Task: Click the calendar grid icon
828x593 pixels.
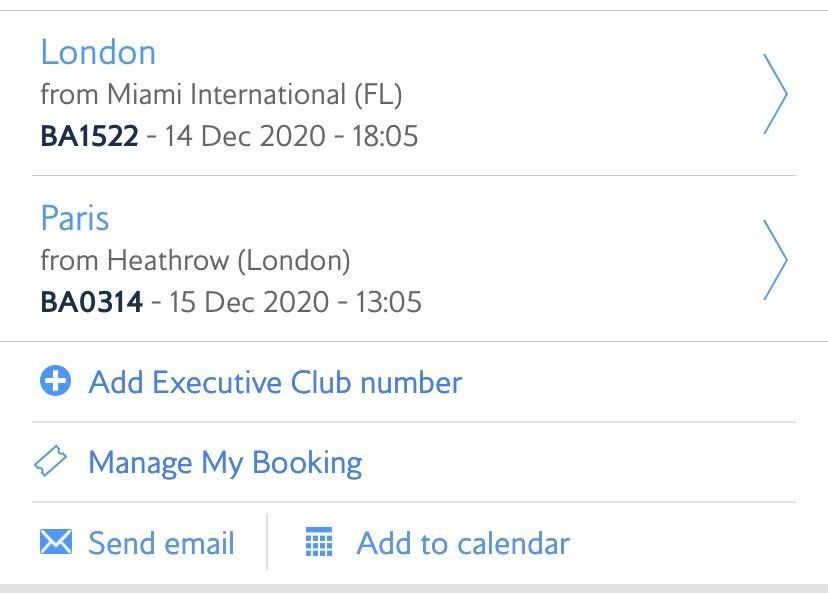Action: coord(319,542)
